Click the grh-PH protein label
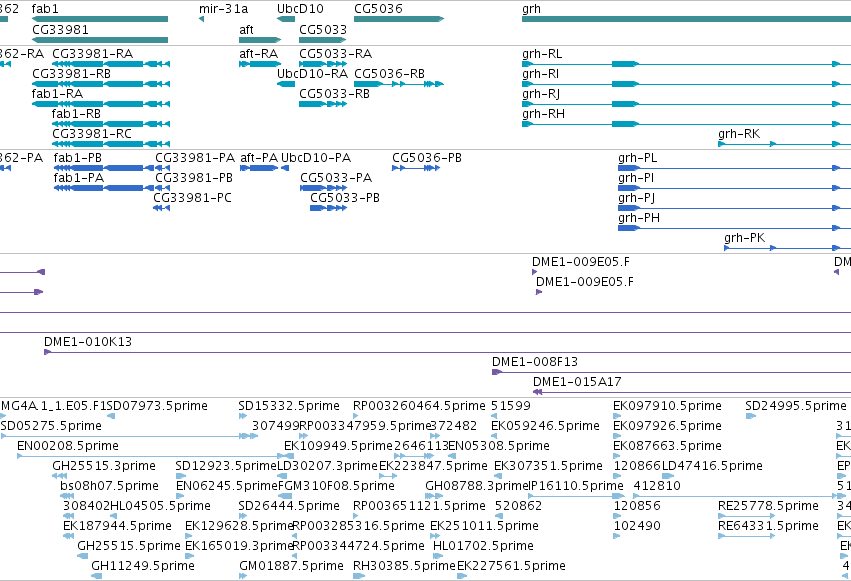 tap(639, 218)
